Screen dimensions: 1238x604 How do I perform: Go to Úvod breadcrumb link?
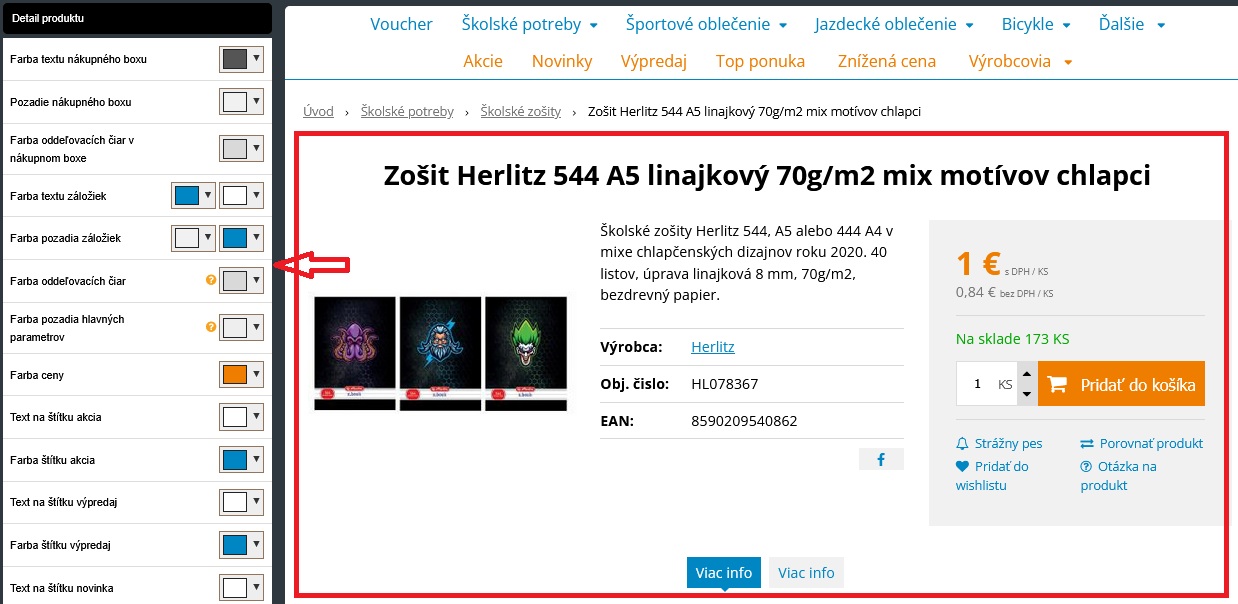pyautogui.click(x=318, y=111)
